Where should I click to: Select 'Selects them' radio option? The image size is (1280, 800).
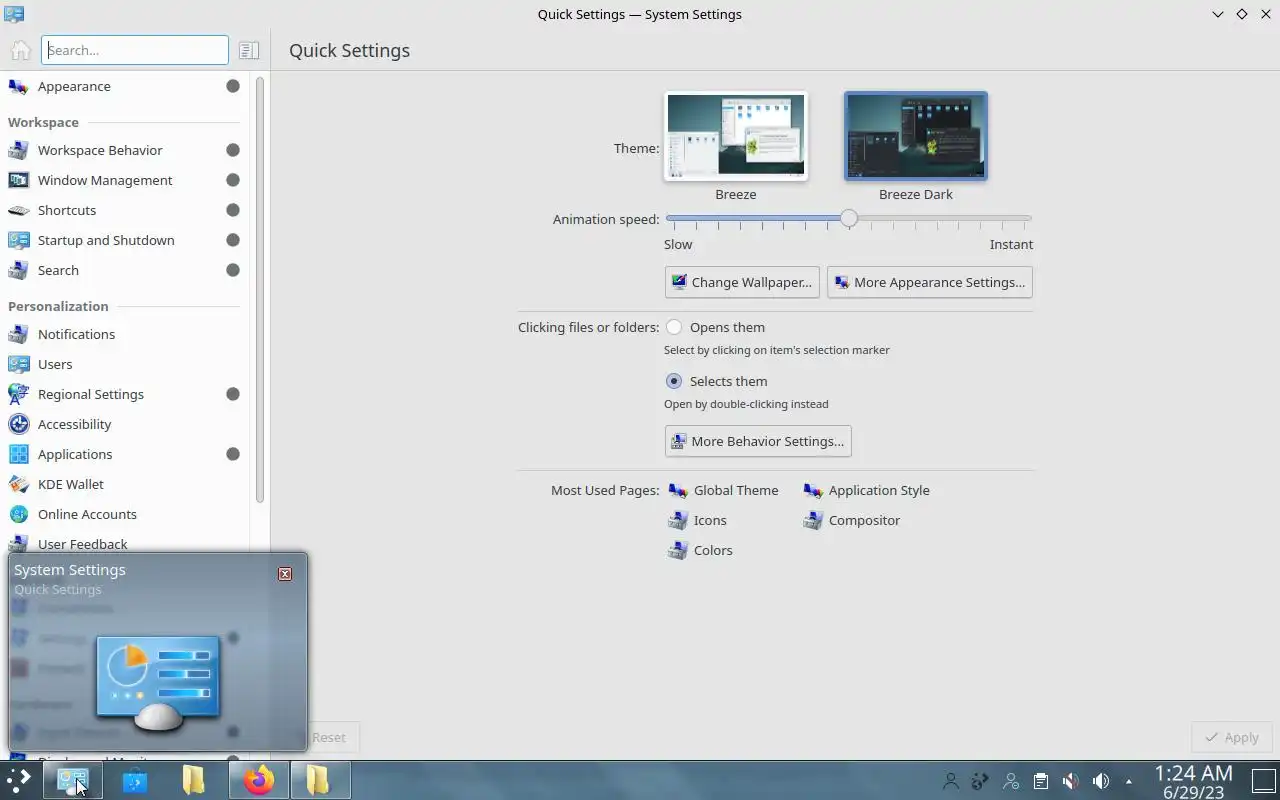(674, 381)
